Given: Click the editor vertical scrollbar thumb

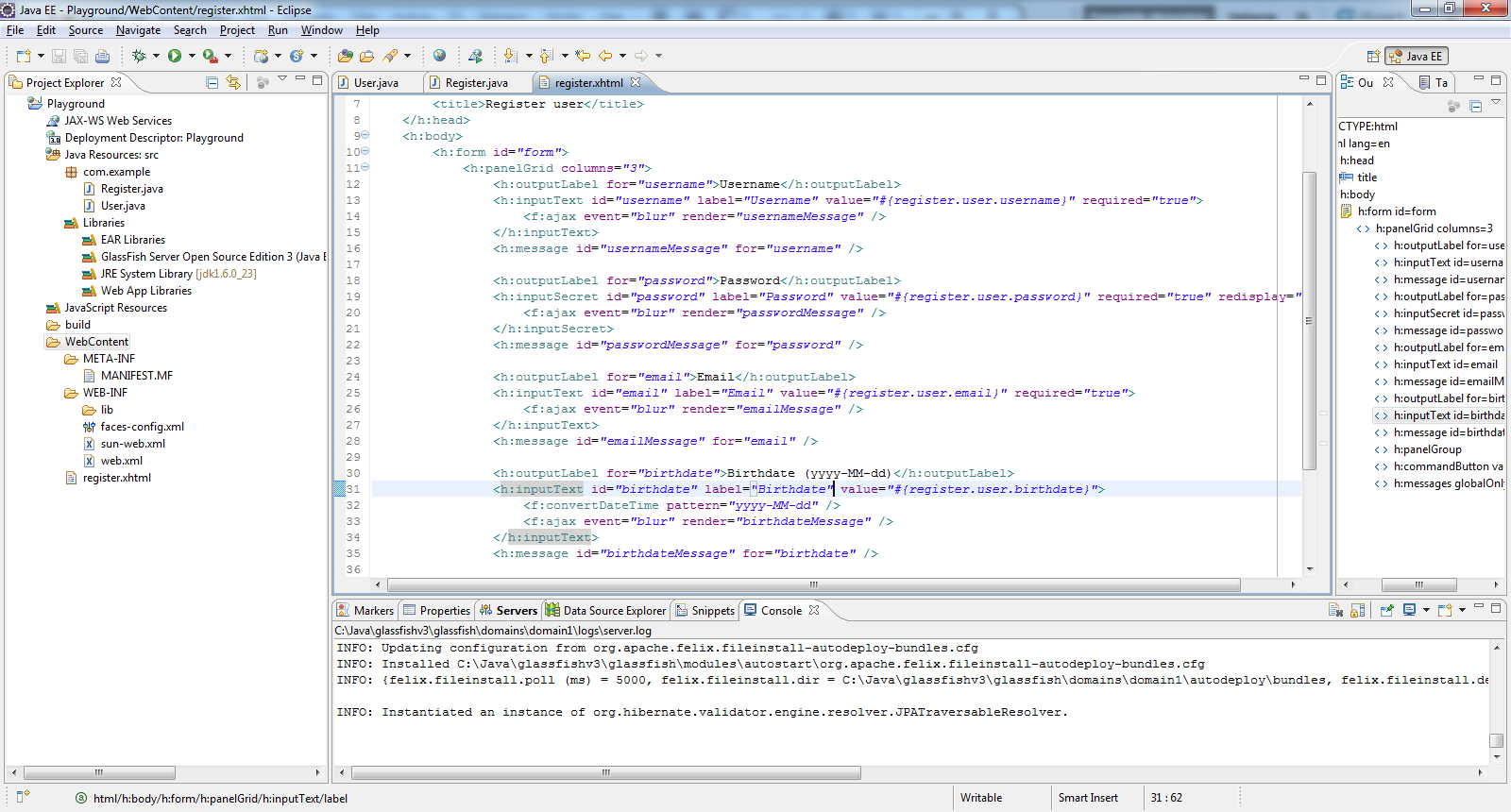Looking at the screenshot, I should click(1309, 321).
